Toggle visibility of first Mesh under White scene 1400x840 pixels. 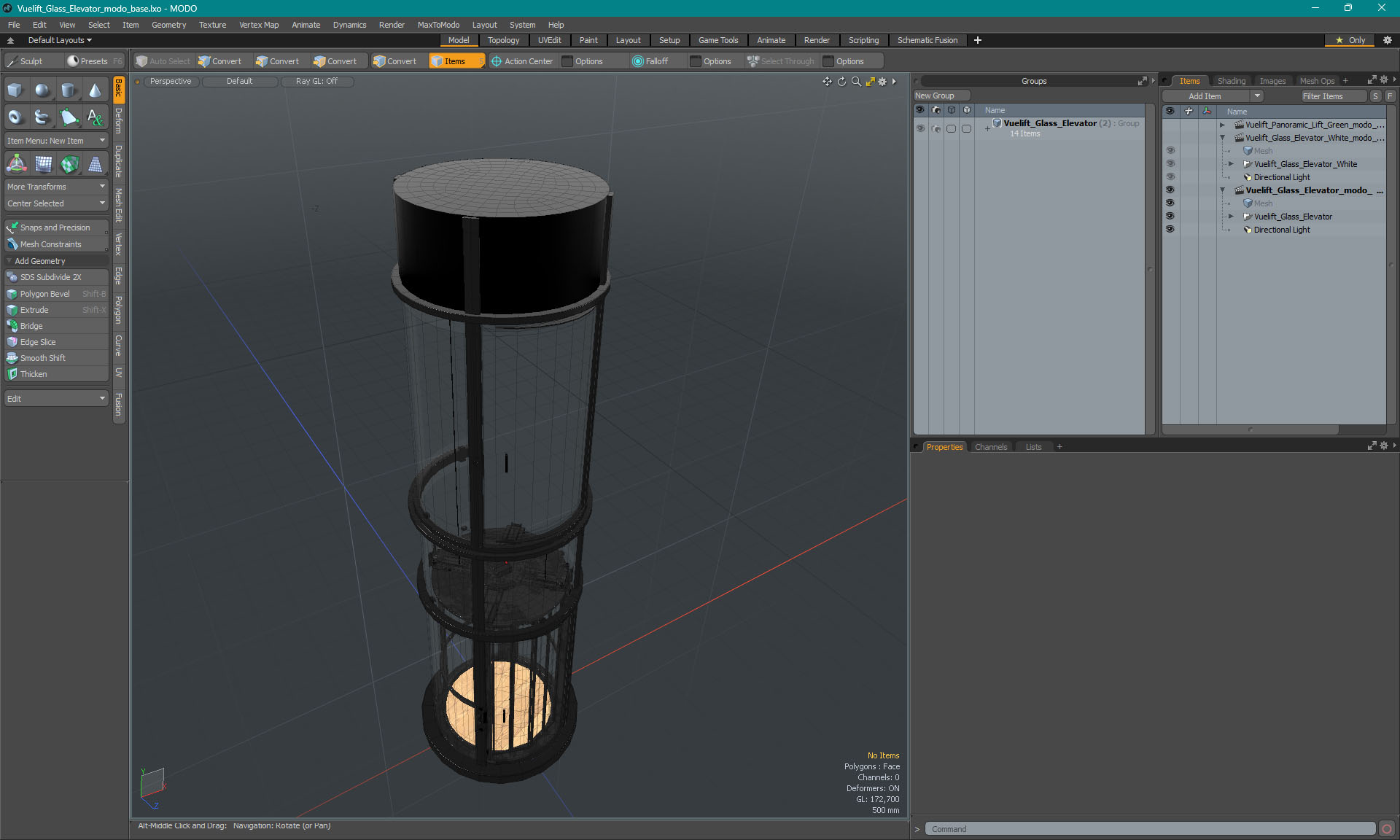[x=1170, y=151]
